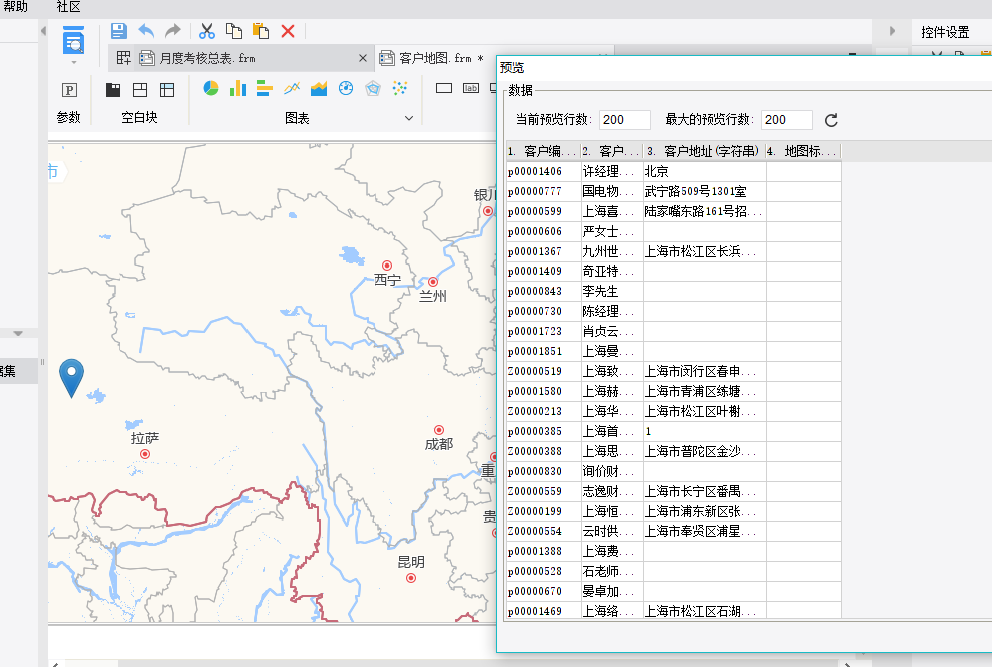The image size is (992, 667).
Task: Insert a gauge dashboard chart
Action: (x=346, y=88)
